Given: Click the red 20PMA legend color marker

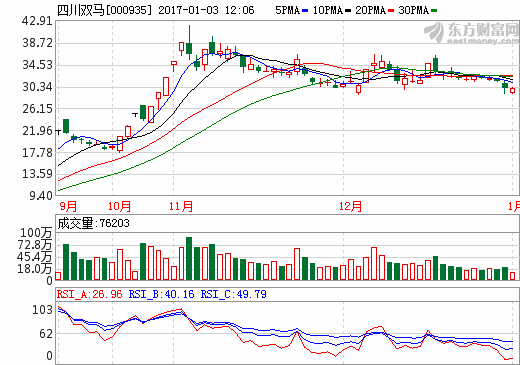Looking at the screenshot, I should pos(391,11).
